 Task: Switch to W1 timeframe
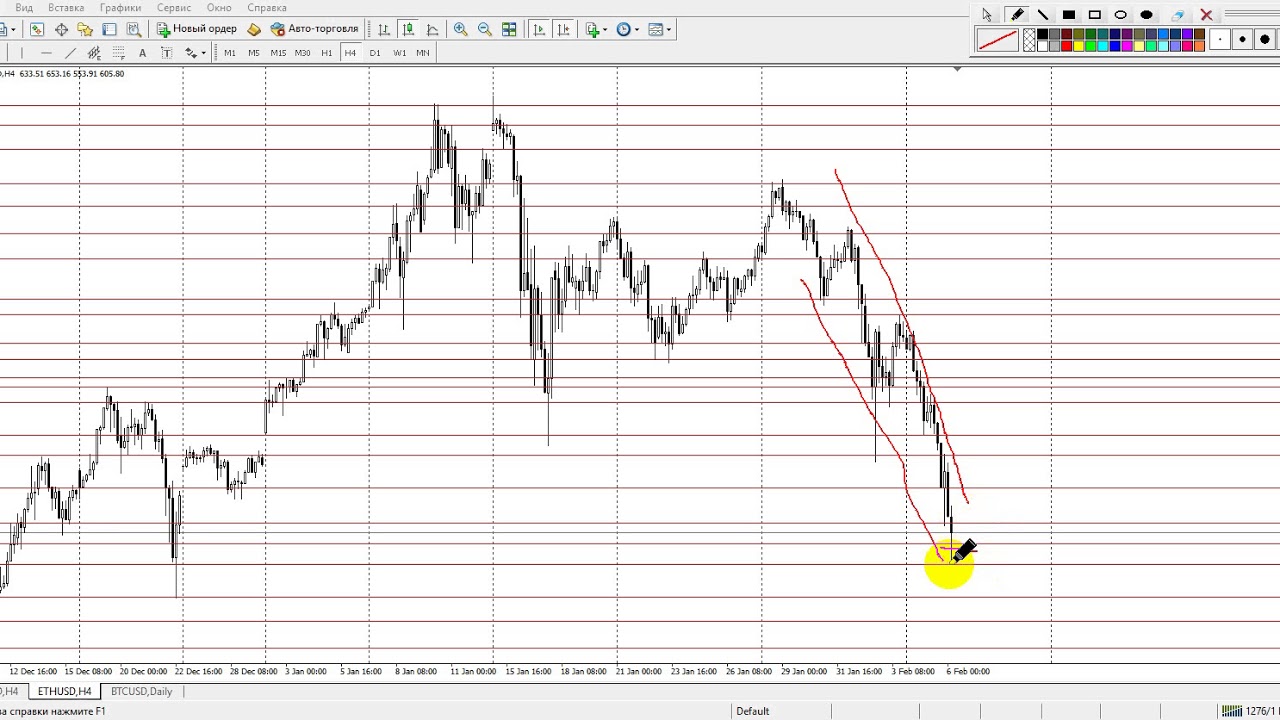(399, 53)
